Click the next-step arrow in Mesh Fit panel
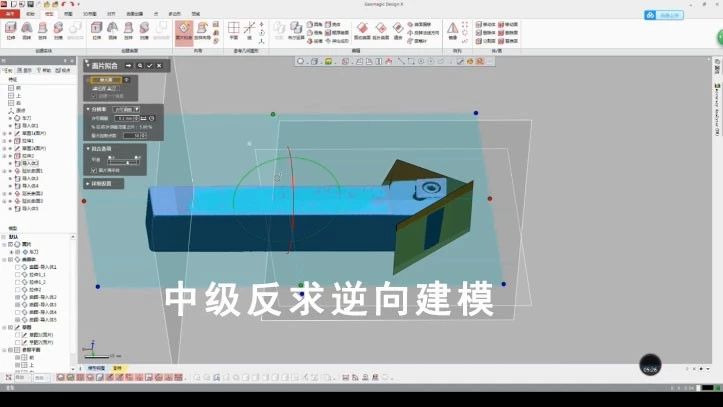 128,65
